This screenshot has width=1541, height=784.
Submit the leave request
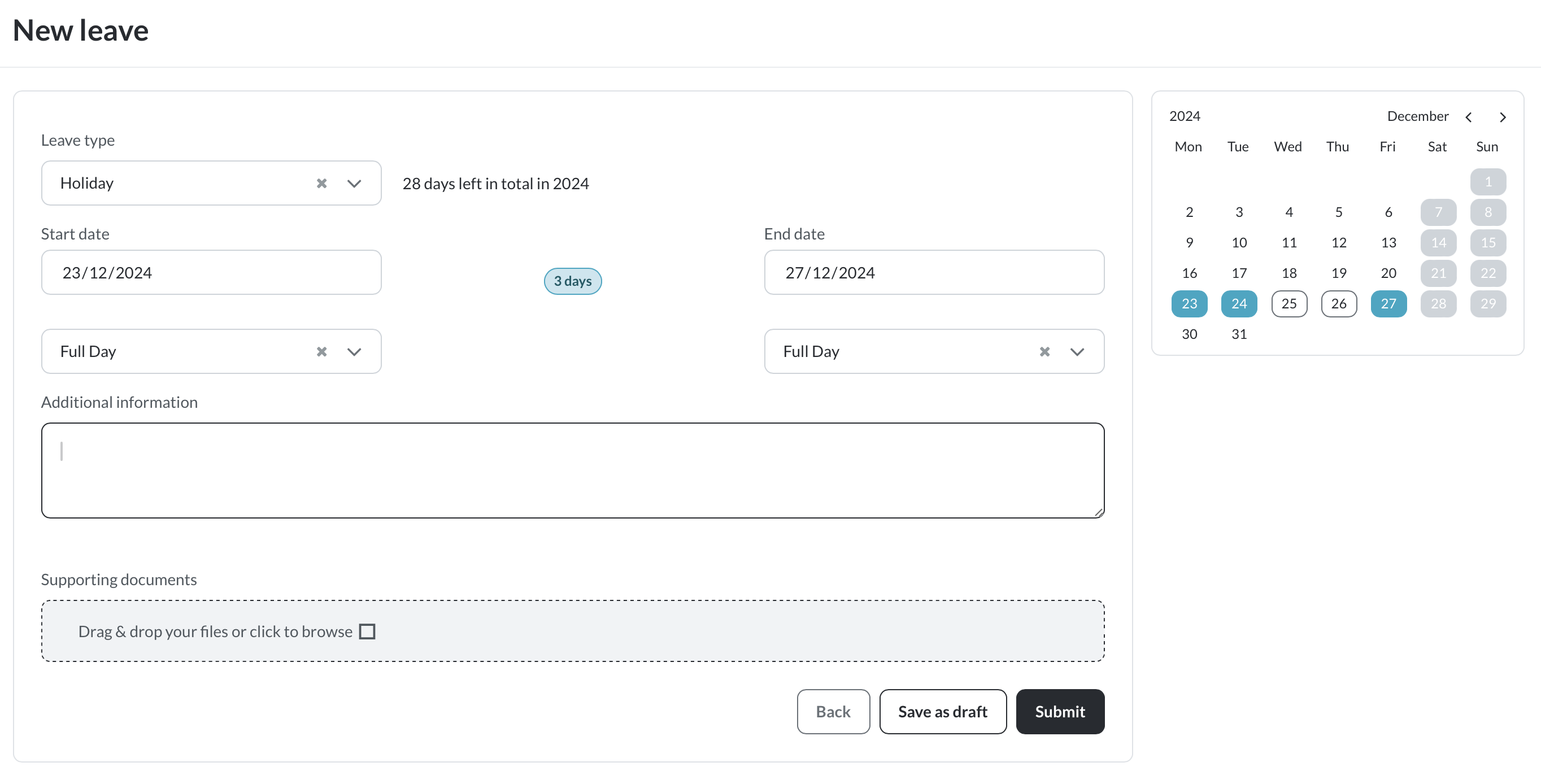coord(1060,712)
